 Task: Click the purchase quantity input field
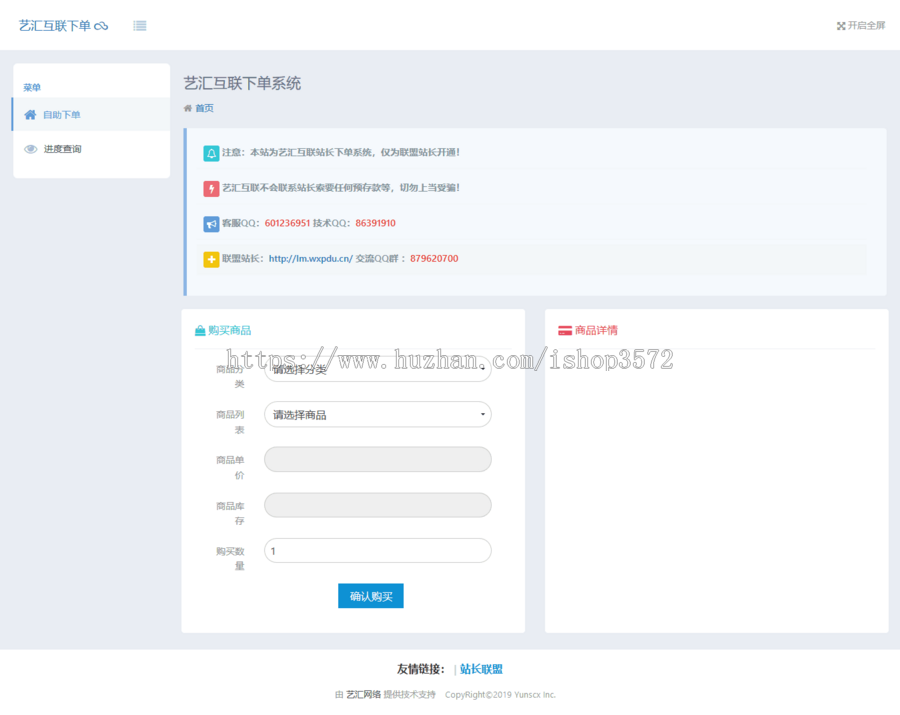pyautogui.click(x=377, y=550)
